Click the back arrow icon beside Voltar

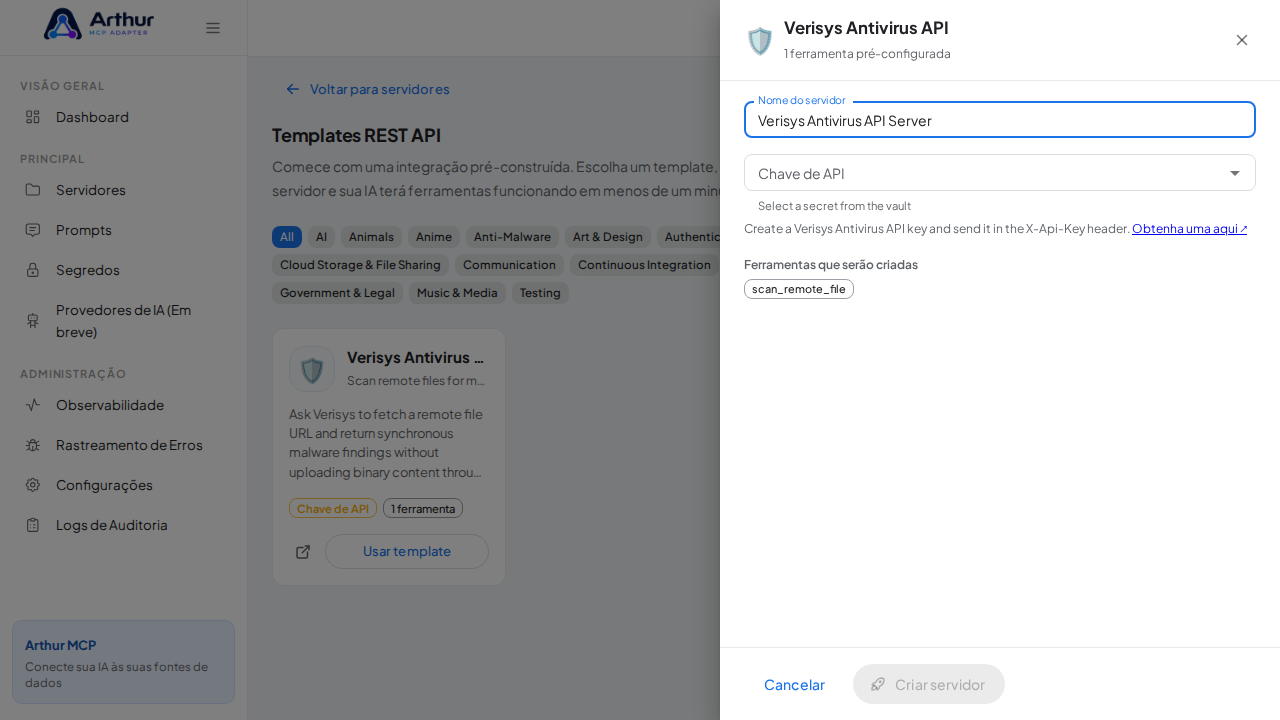pyautogui.click(x=293, y=89)
